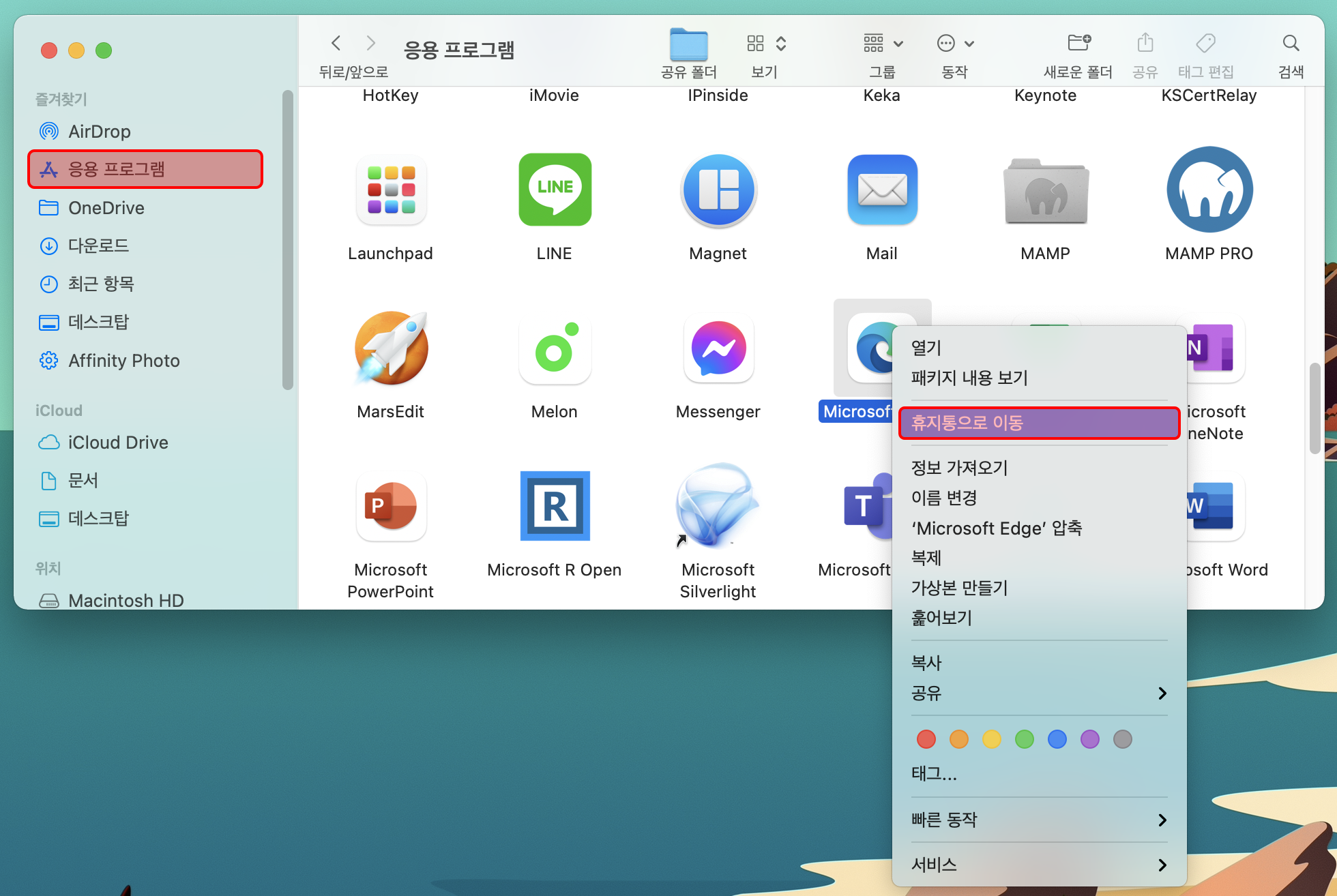Expand the 빠른 동작 submenu
The height and width of the screenshot is (896, 1337).
(1039, 820)
